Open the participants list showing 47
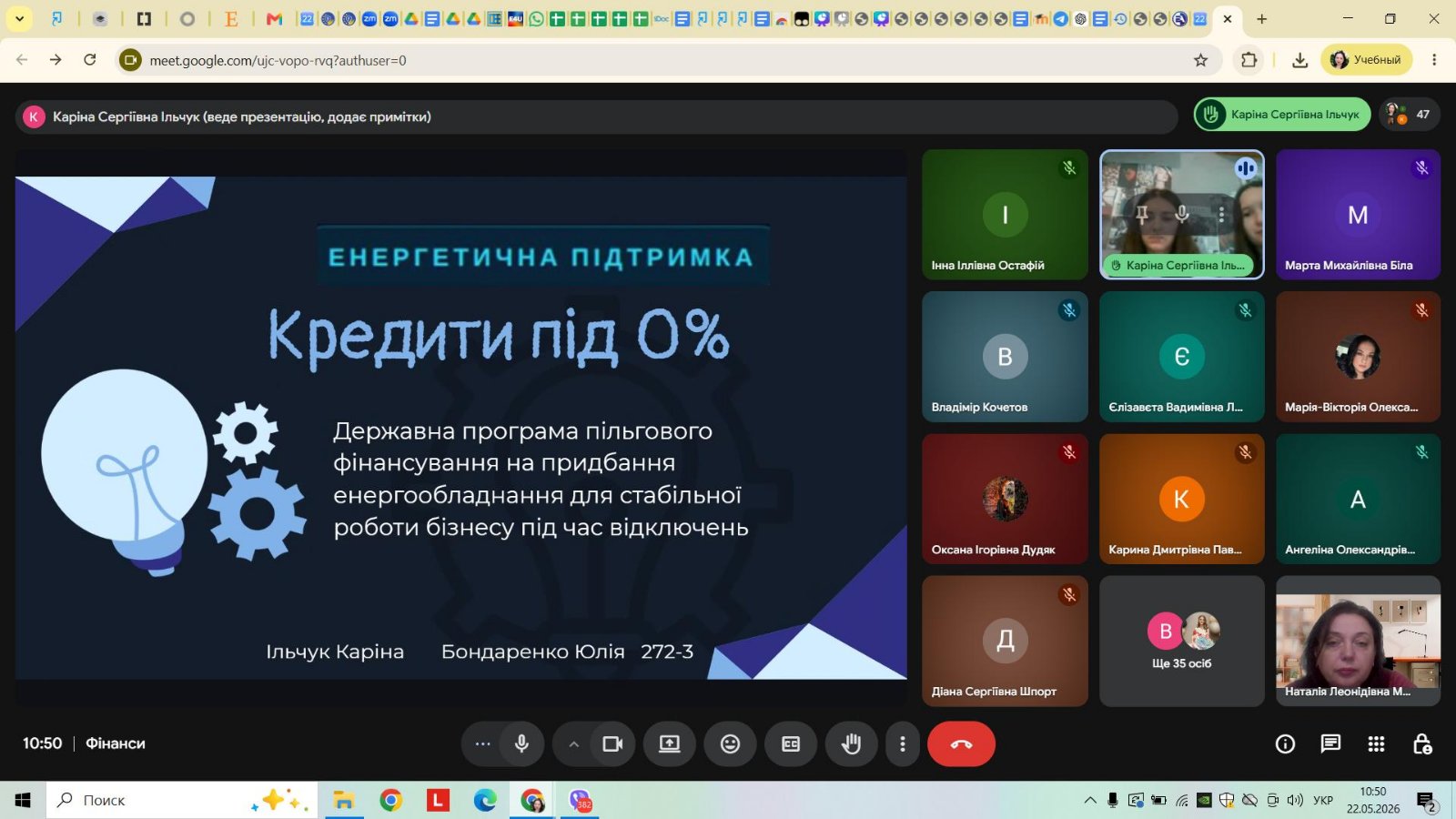Viewport: 1456px width, 819px height. [x=1410, y=115]
